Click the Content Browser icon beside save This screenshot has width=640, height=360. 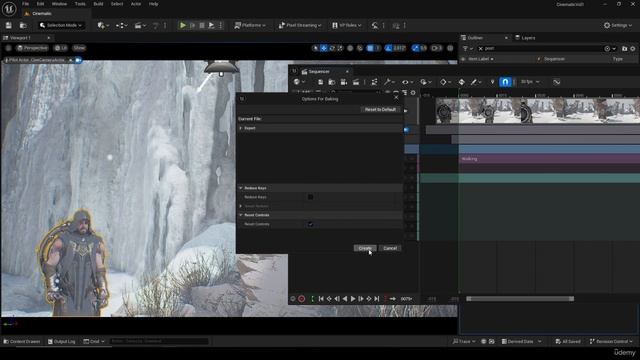23,25
